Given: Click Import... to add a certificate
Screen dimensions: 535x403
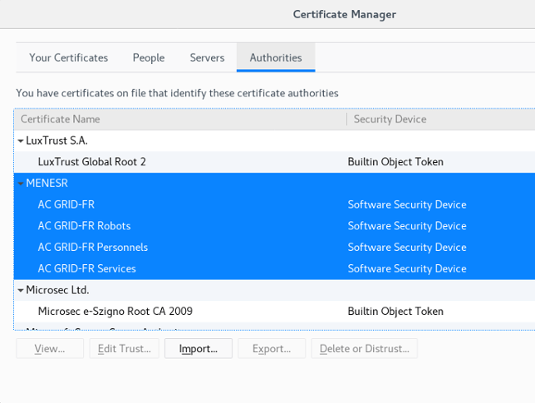Looking at the screenshot, I should pos(198,348).
